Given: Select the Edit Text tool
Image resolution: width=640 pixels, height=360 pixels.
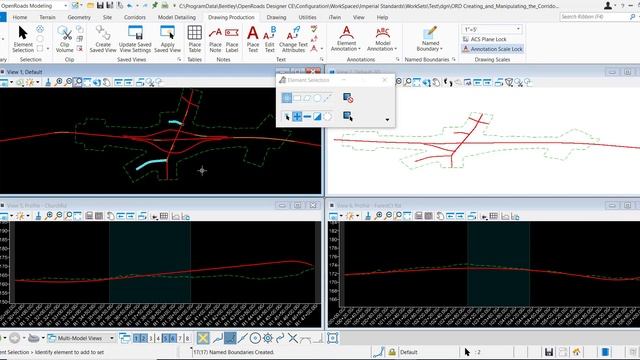Looking at the screenshot, I should pos(270,39).
